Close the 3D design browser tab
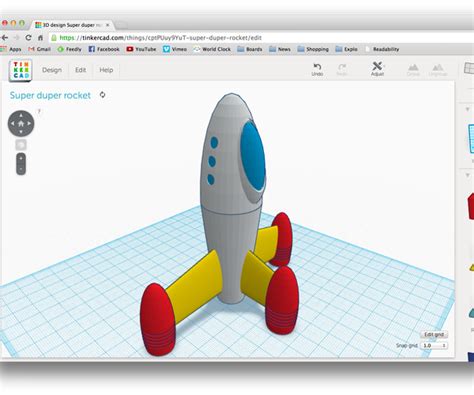 (108, 25)
